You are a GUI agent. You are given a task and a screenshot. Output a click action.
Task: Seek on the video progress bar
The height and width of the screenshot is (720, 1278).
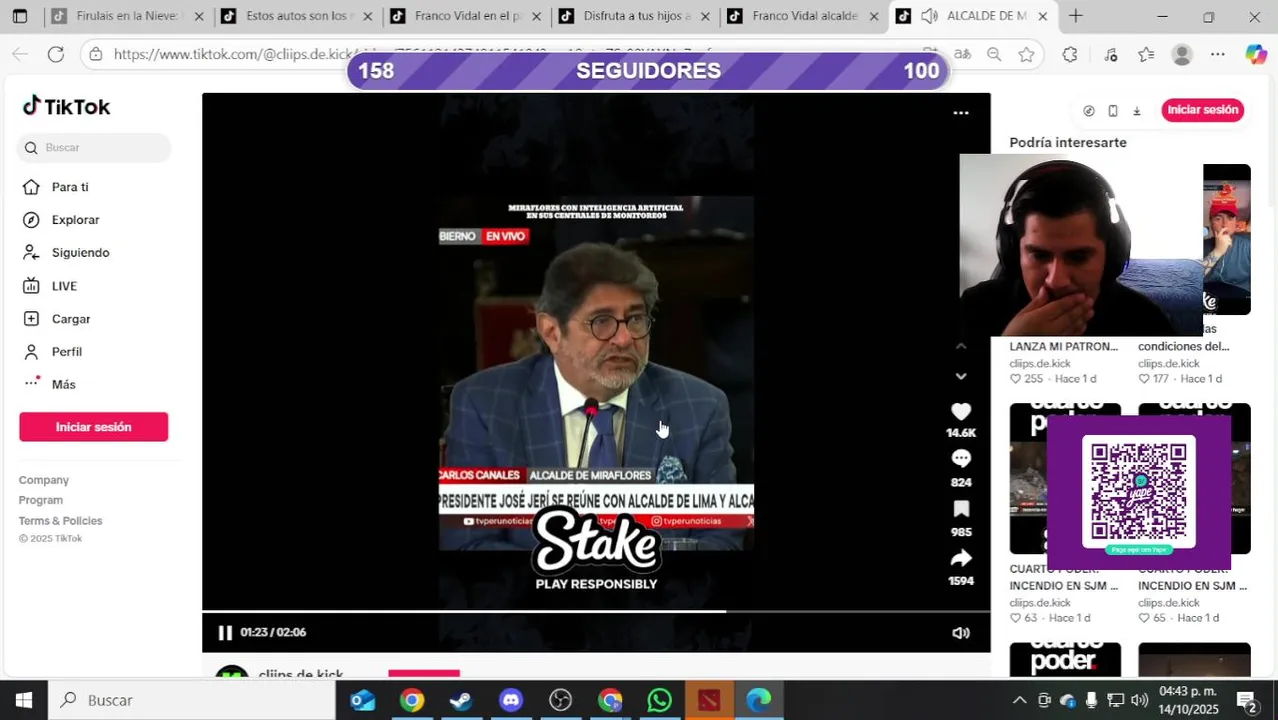click(596, 611)
